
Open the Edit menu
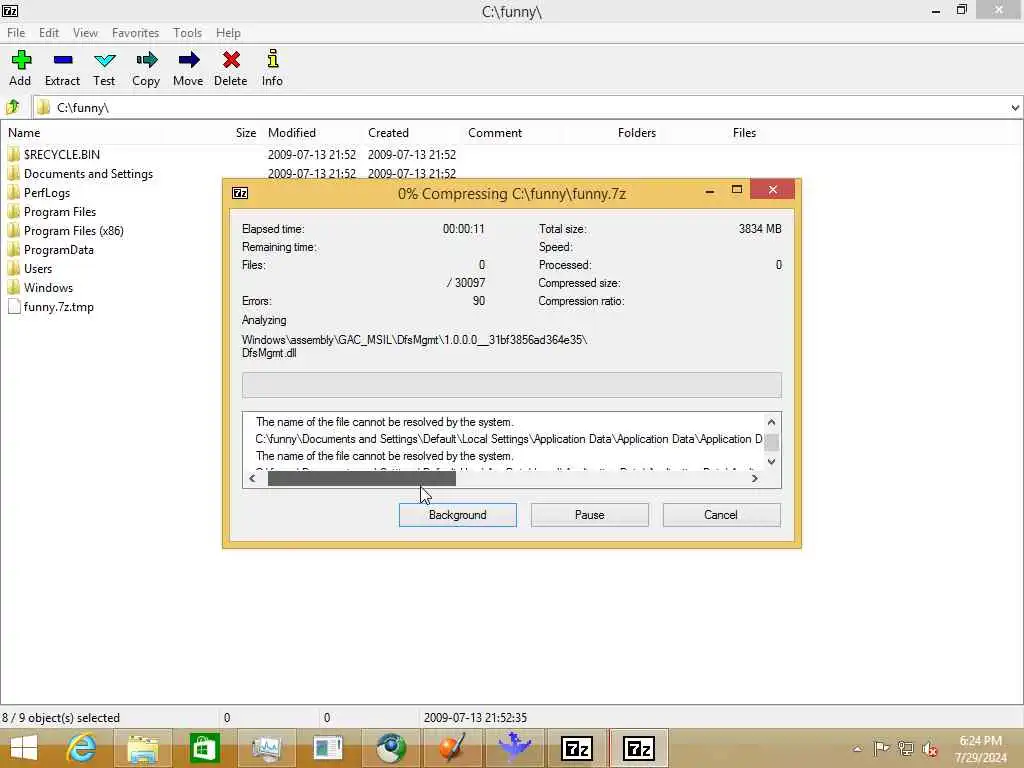pos(48,33)
